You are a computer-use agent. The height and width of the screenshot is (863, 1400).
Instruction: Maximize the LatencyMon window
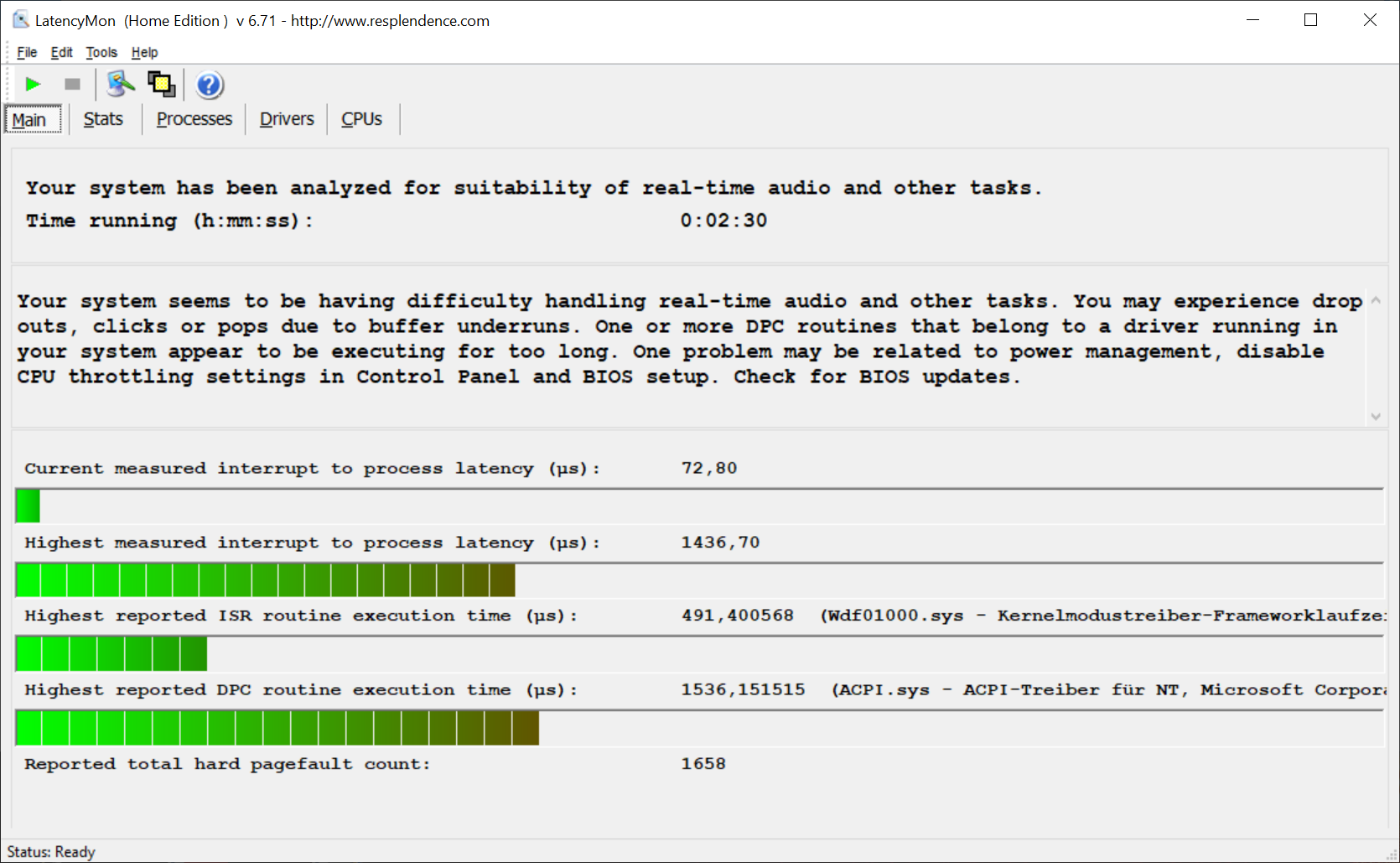coord(1311,20)
